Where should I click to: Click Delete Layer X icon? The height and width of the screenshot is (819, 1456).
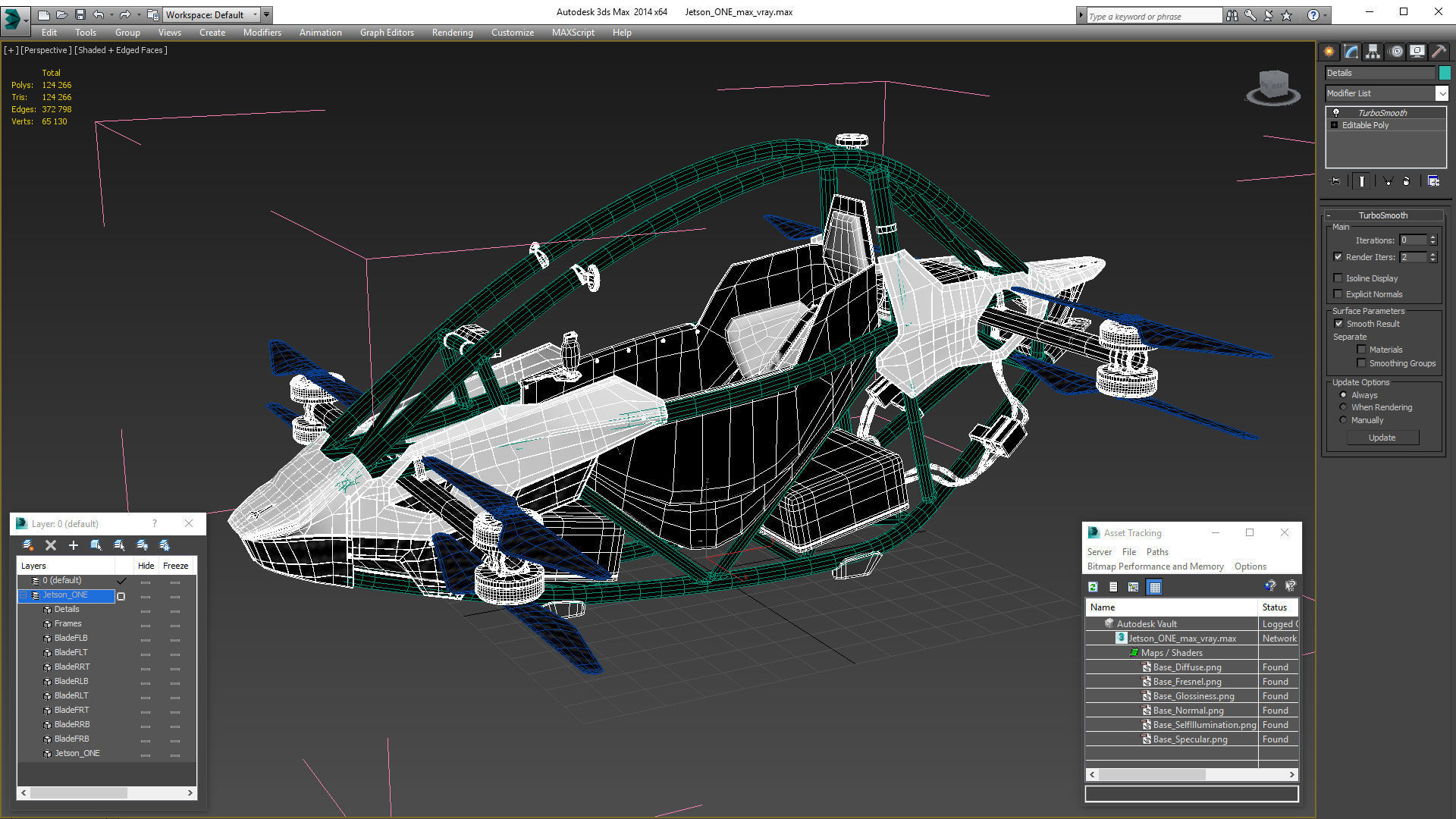51,545
